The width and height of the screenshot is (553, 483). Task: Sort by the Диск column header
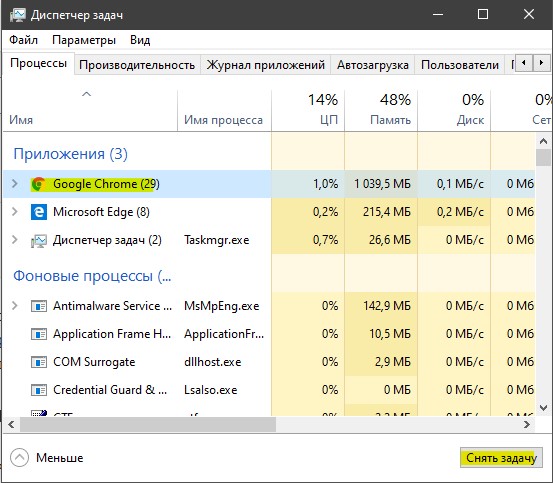coord(454,111)
